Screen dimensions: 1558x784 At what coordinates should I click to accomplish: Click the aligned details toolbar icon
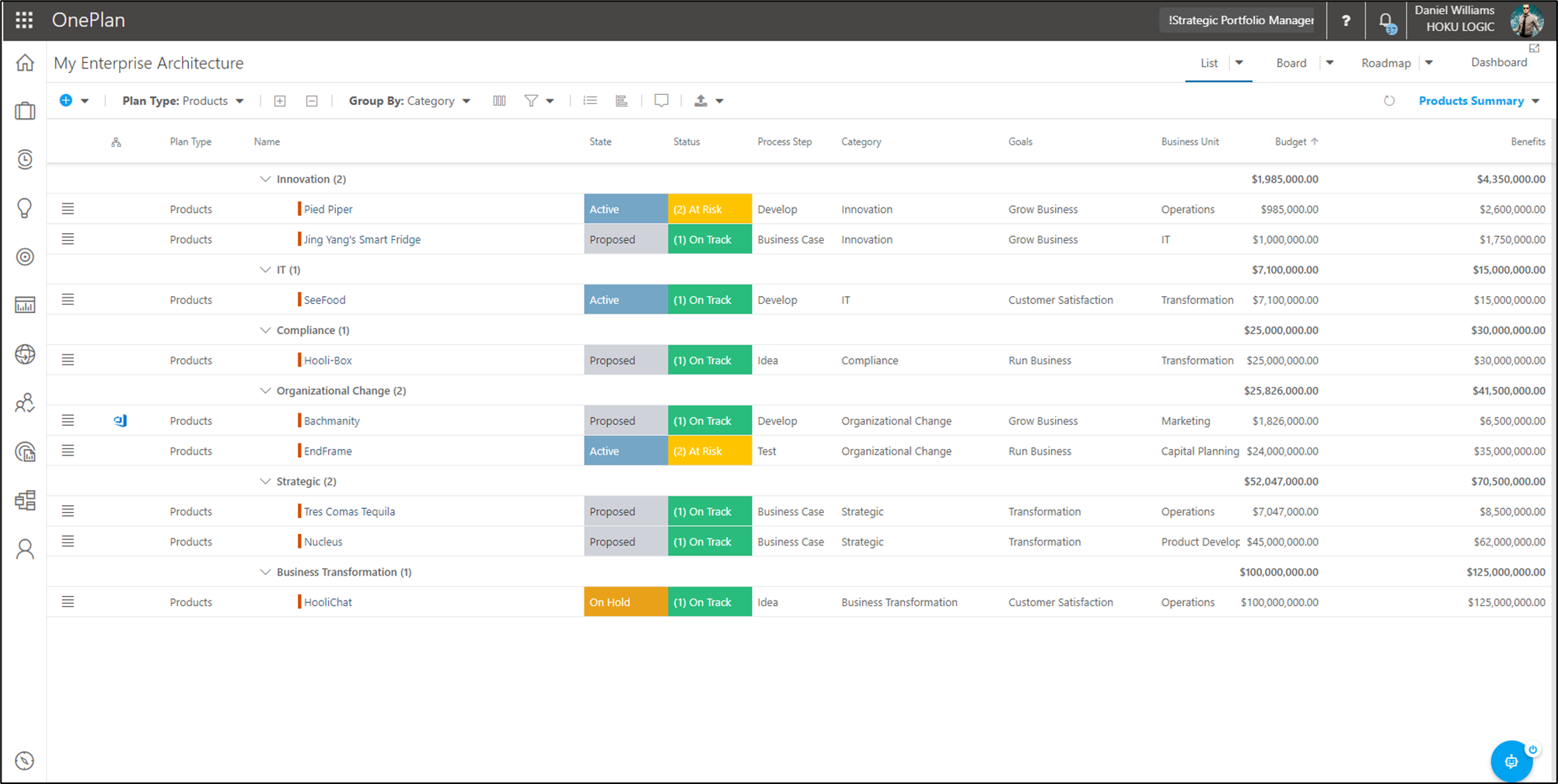[x=621, y=101]
